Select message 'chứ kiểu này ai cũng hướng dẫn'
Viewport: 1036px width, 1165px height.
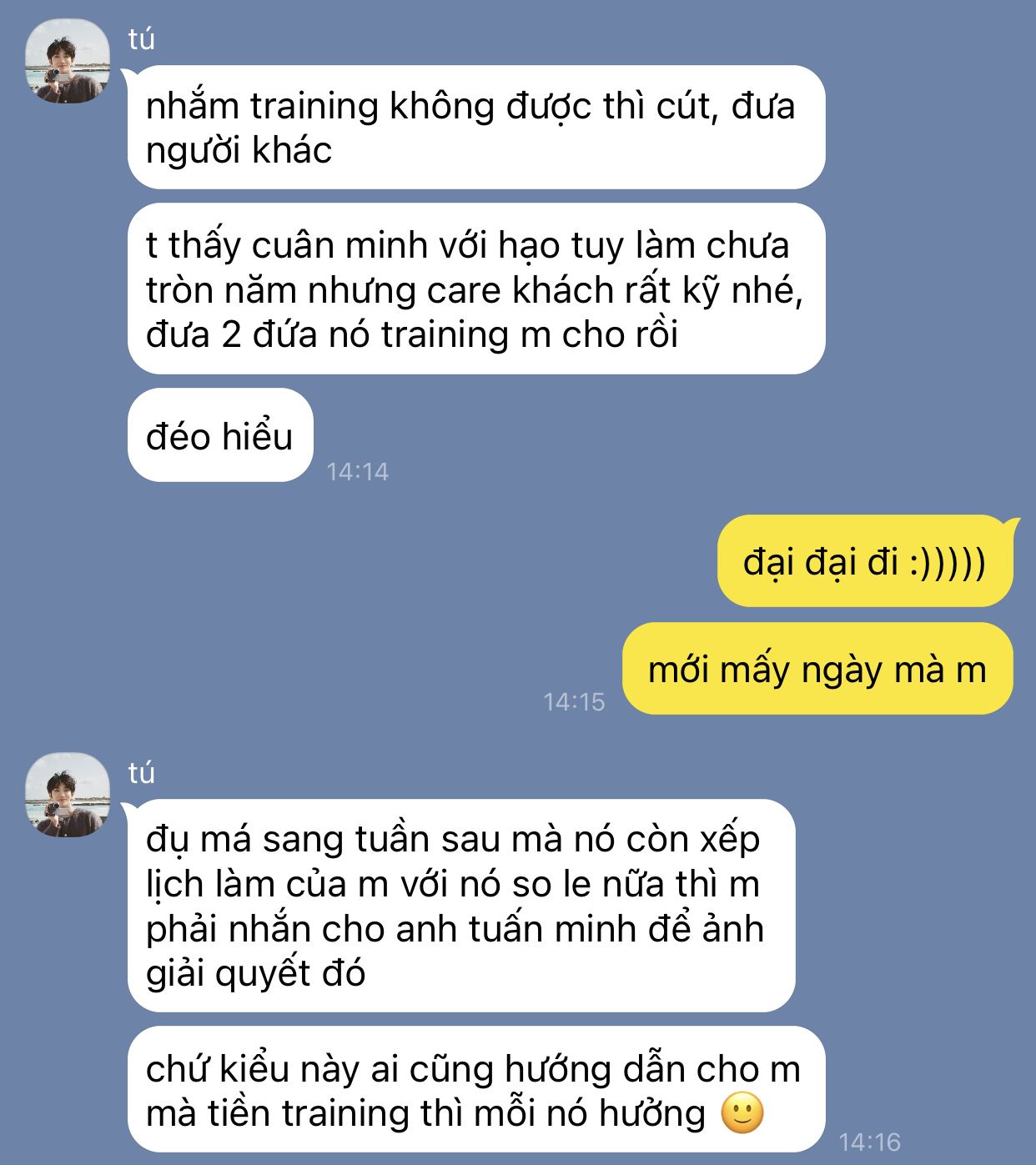tap(476, 1090)
